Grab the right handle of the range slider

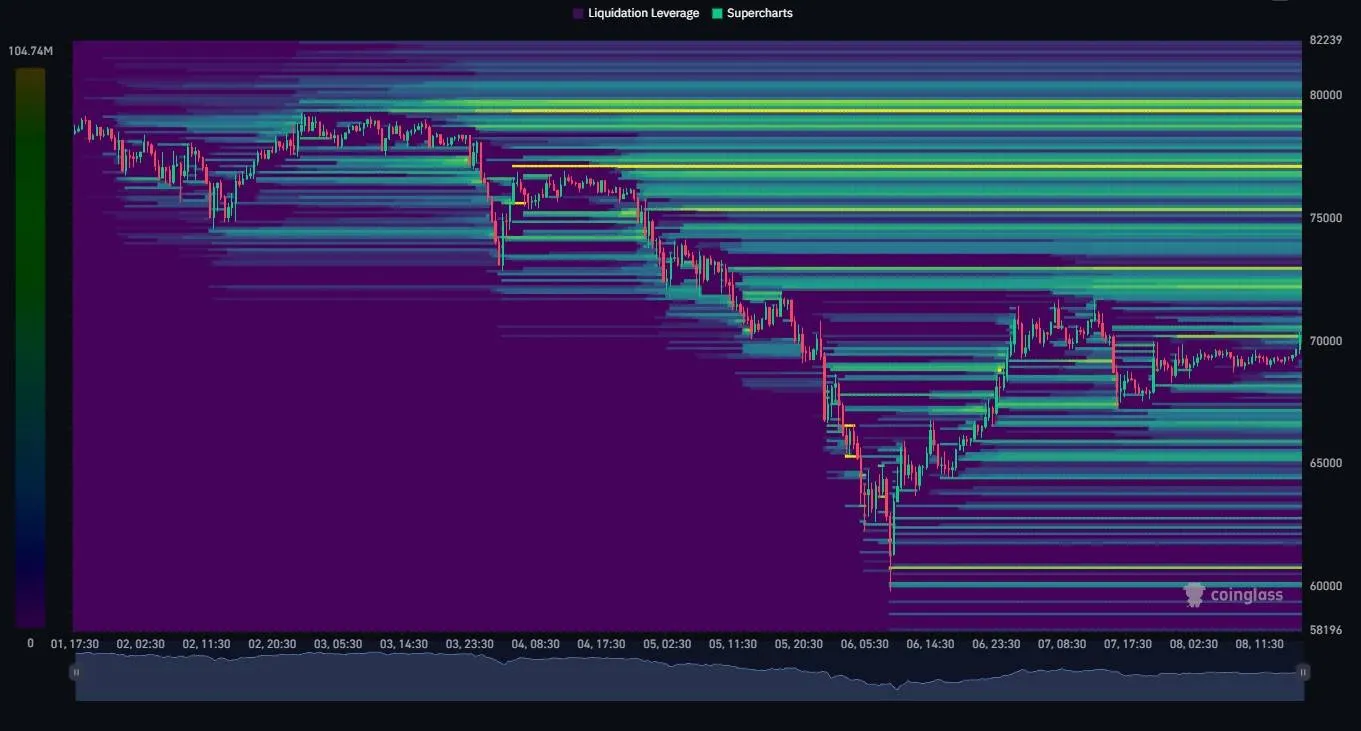pos(1303,672)
